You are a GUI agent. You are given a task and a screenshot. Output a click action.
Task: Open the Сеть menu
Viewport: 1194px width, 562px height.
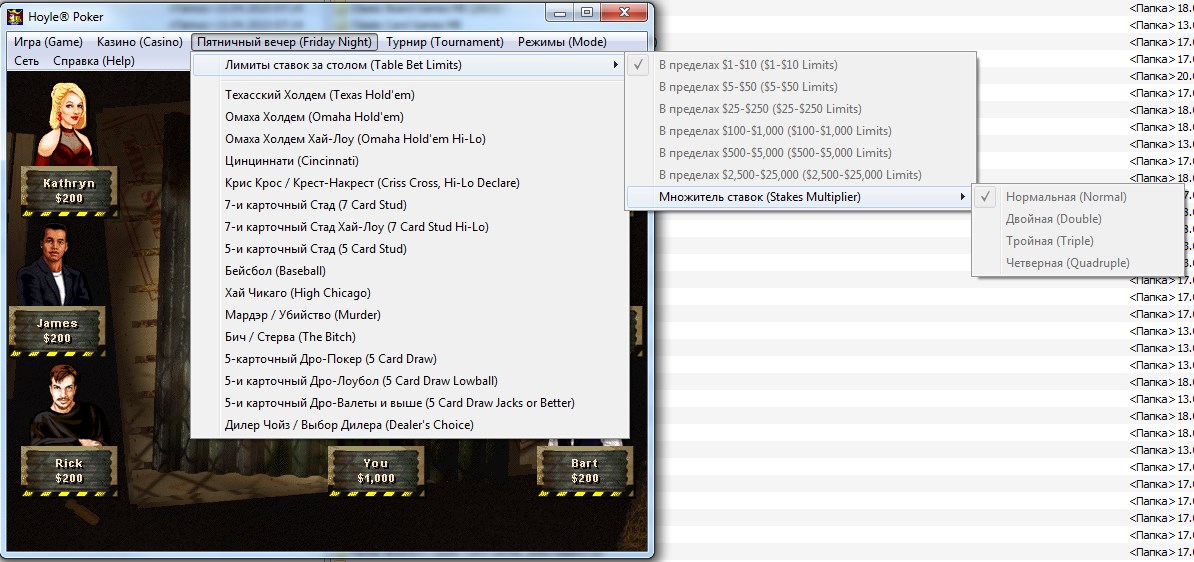coord(27,61)
